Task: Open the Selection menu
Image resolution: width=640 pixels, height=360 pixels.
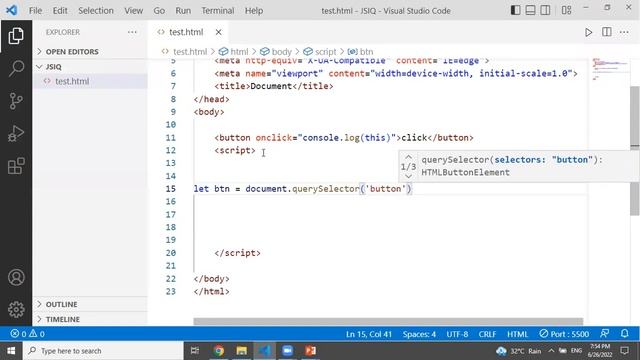Action: (96, 11)
